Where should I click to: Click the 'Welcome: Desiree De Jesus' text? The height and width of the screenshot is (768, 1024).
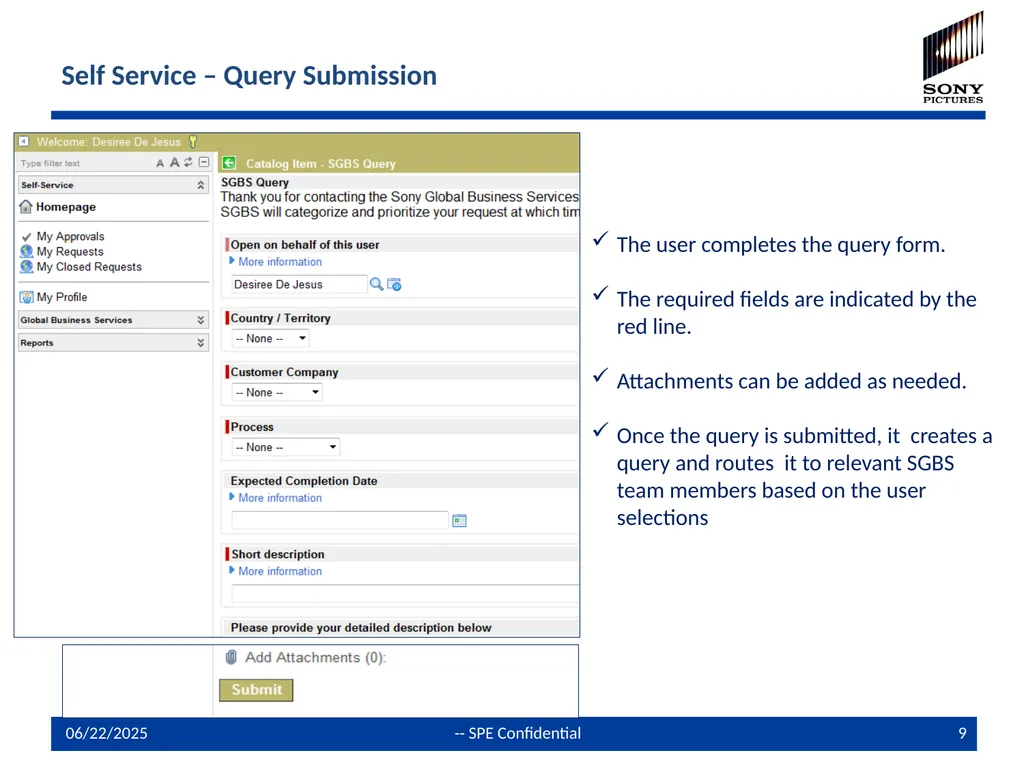click(108, 142)
